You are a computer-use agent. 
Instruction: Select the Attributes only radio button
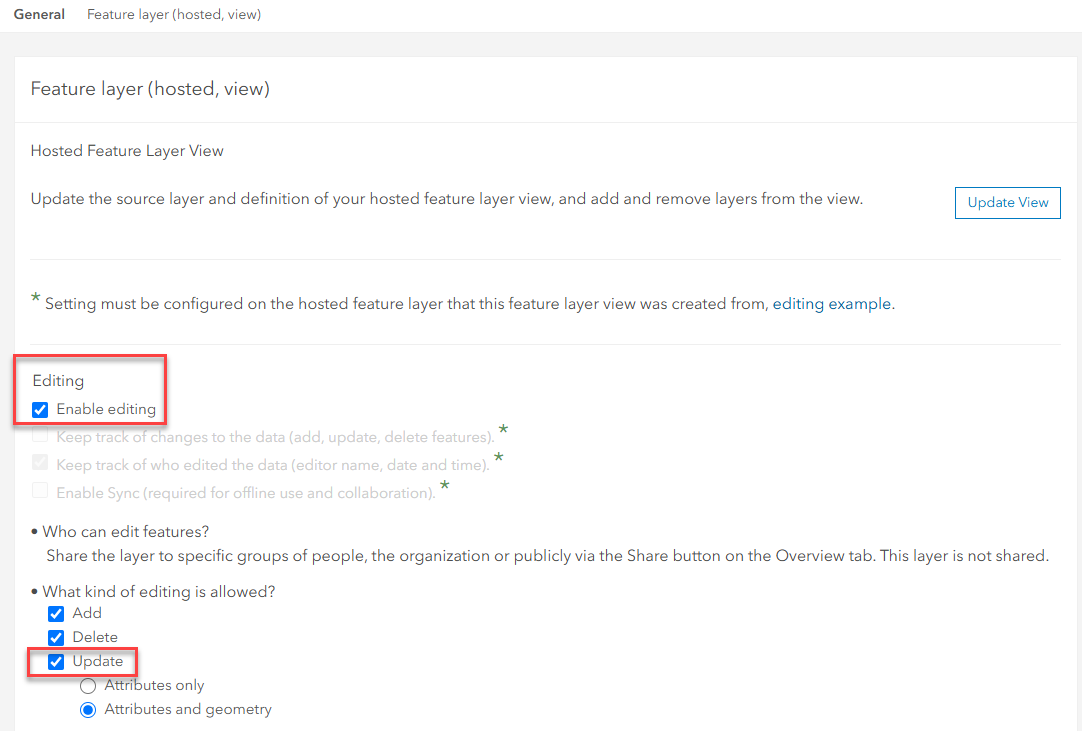(88, 686)
